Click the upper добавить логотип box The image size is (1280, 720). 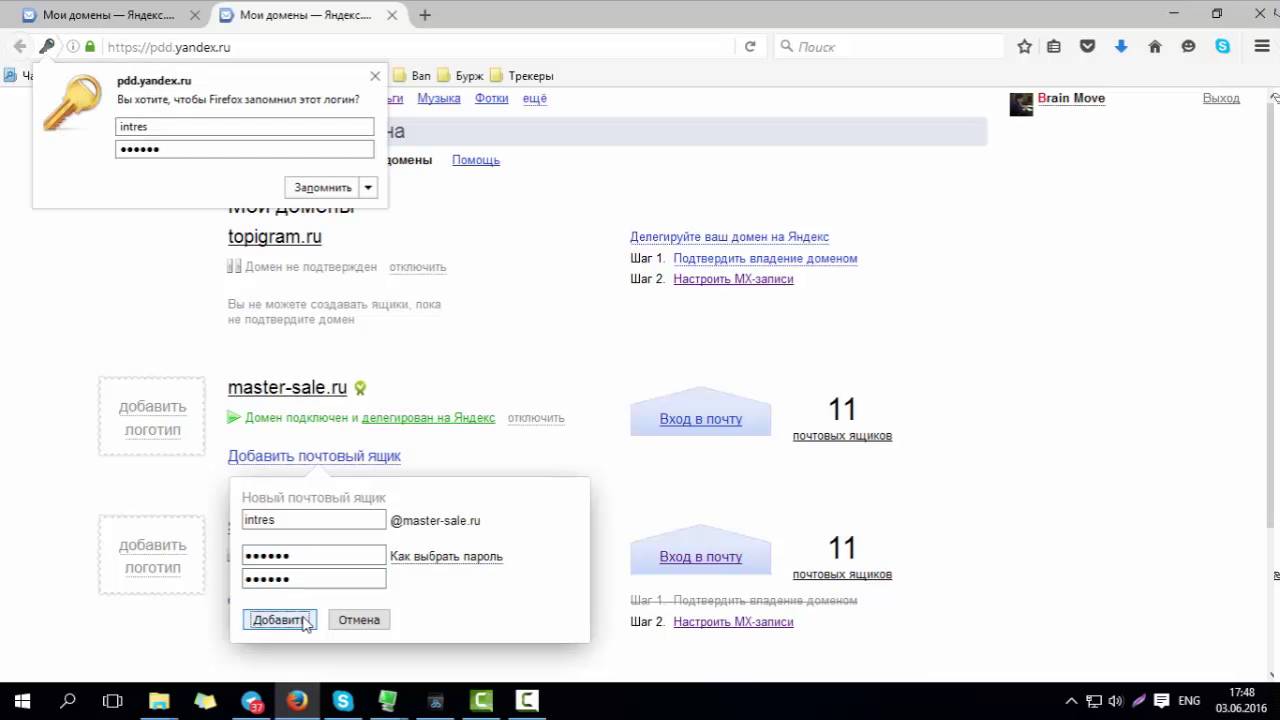coord(152,417)
